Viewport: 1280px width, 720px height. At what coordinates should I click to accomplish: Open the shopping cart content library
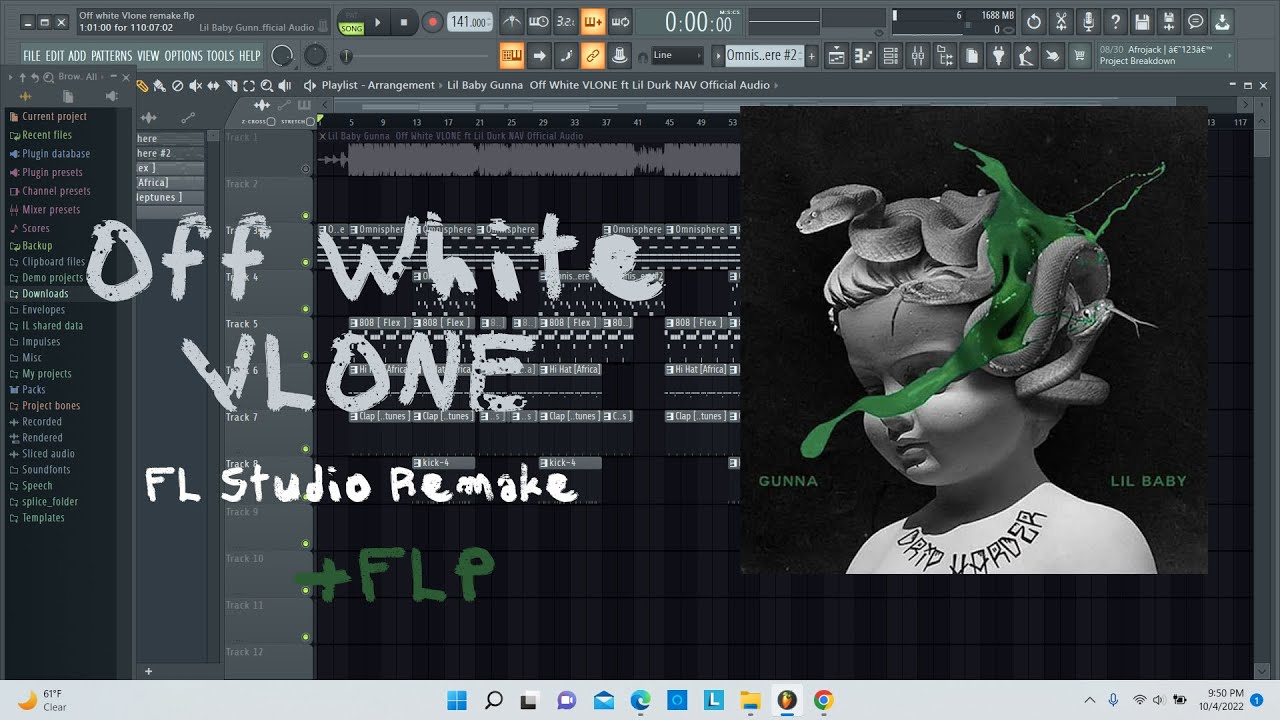[x=1079, y=57]
